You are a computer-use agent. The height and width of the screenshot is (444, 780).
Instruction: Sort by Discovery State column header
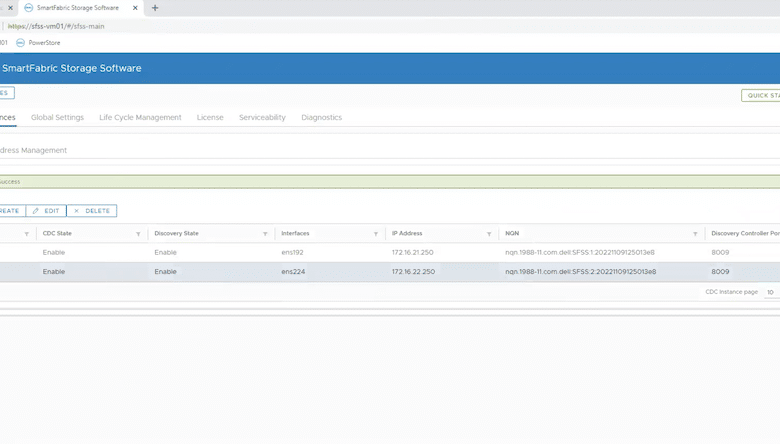176,233
